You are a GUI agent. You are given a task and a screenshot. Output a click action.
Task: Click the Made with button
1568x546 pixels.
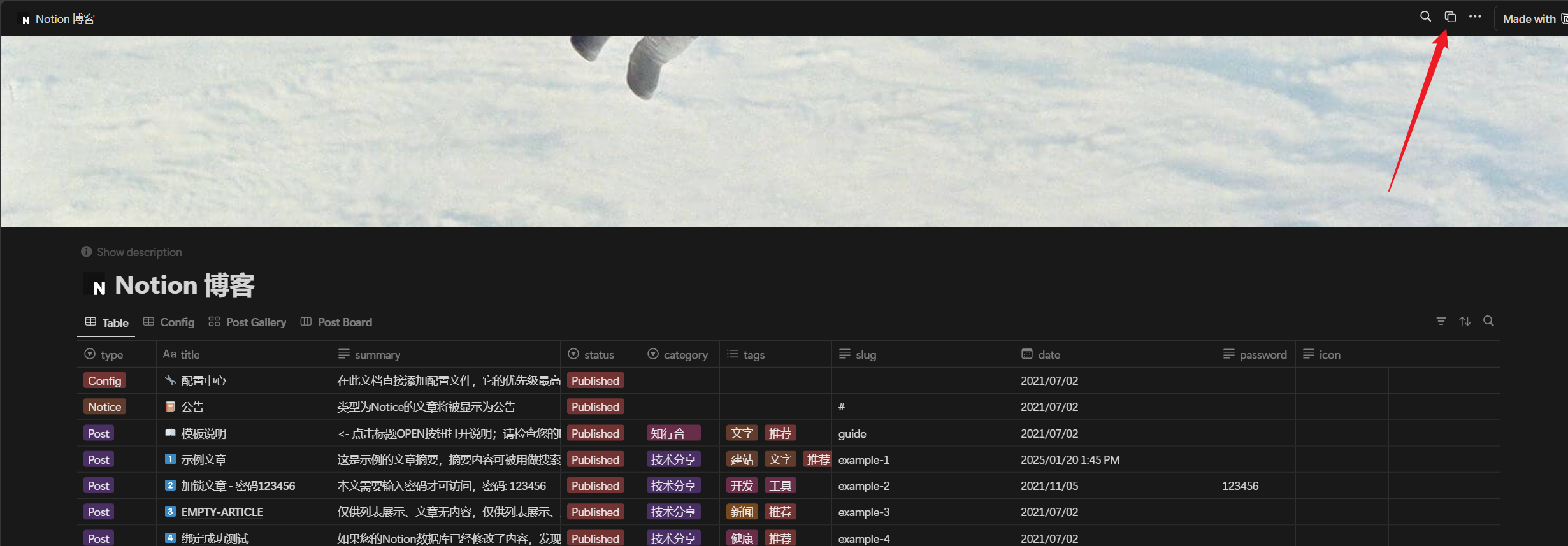coord(1532,19)
